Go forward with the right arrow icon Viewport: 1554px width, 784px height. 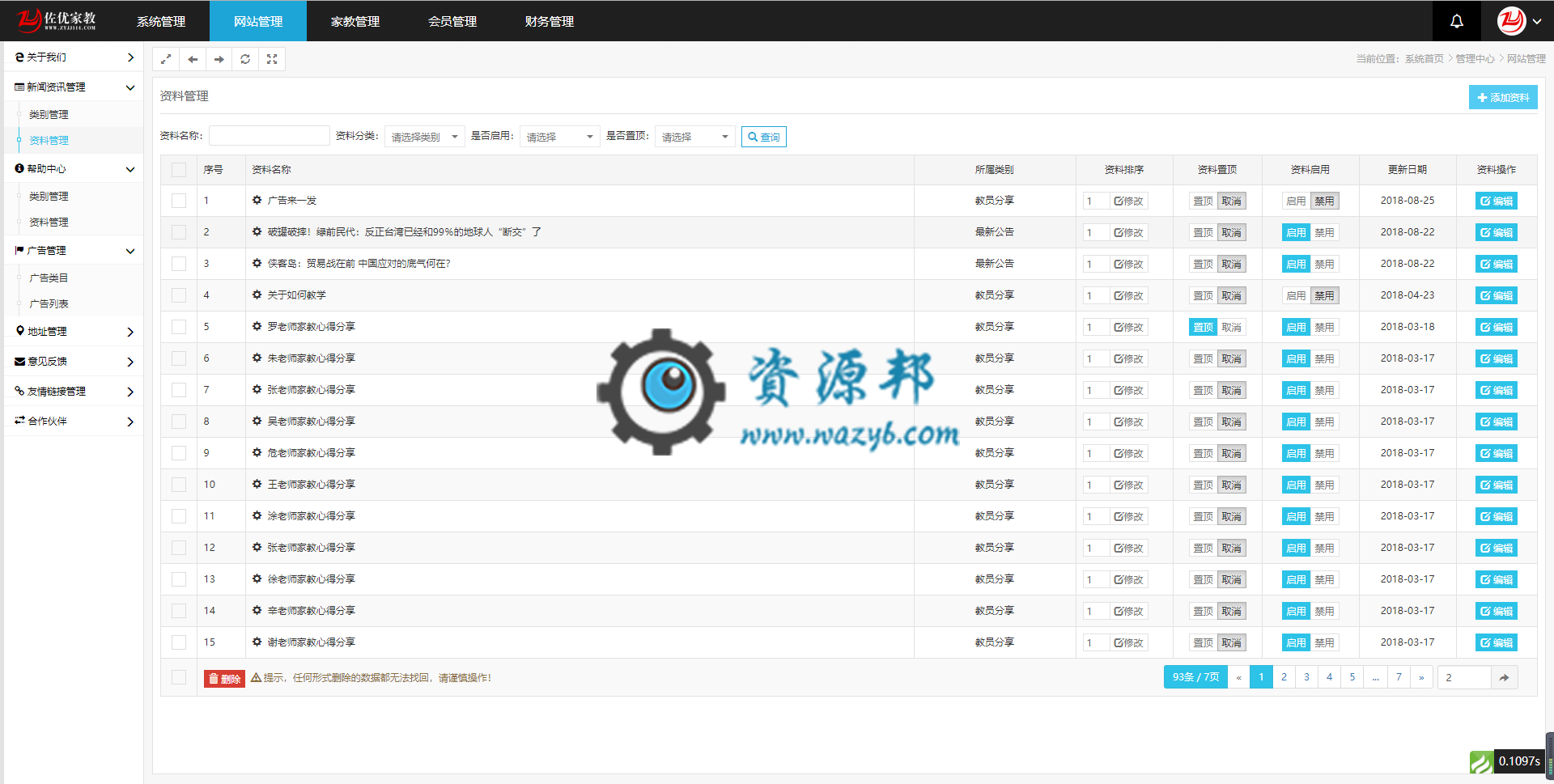[x=219, y=59]
